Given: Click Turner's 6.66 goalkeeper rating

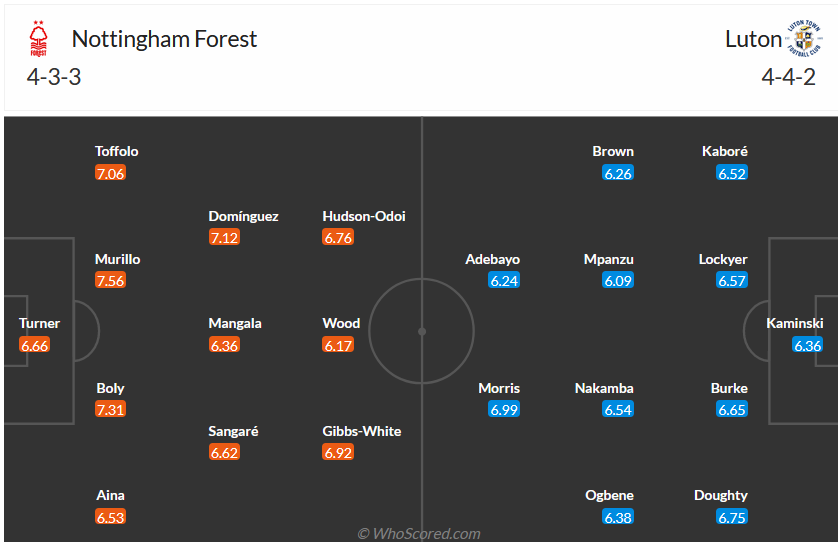Looking at the screenshot, I should 34,345.
